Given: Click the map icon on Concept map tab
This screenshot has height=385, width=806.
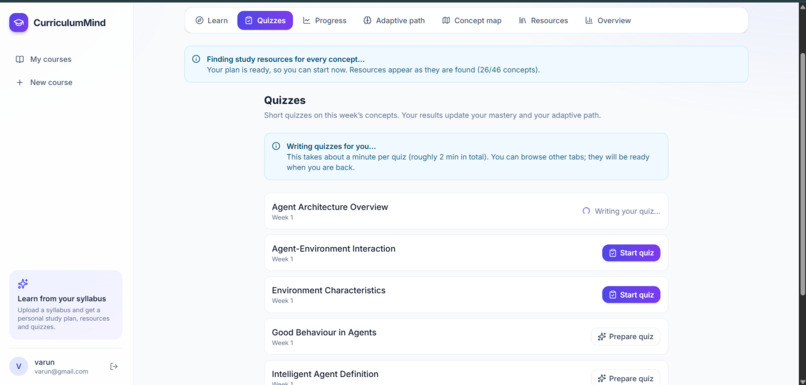Looking at the screenshot, I should coord(446,21).
